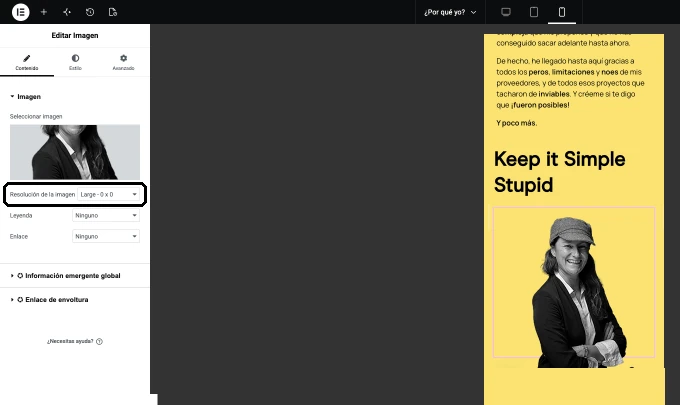Switch to mobile preview mode
The image size is (680, 405).
[x=562, y=12]
